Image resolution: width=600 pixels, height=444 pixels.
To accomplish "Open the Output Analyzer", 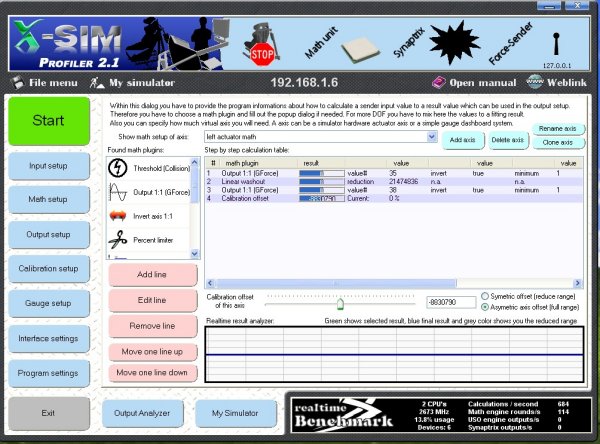I will point(142,413).
